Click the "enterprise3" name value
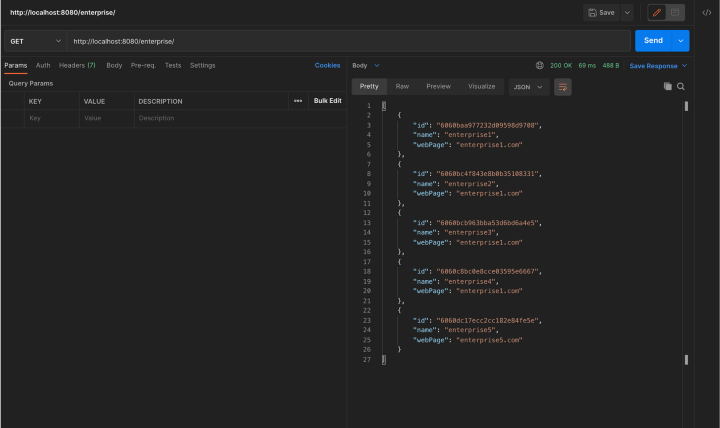 tap(470, 233)
